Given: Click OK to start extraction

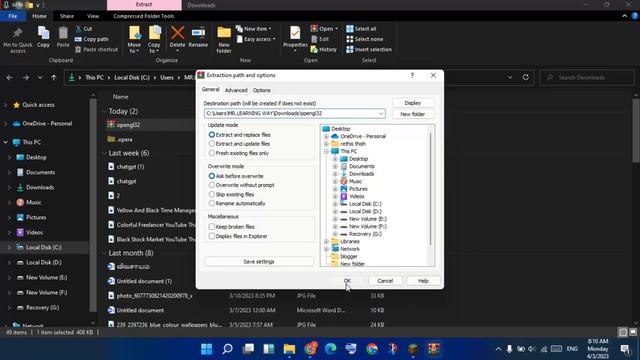Looking at the screenshot, I should point(347,281).
